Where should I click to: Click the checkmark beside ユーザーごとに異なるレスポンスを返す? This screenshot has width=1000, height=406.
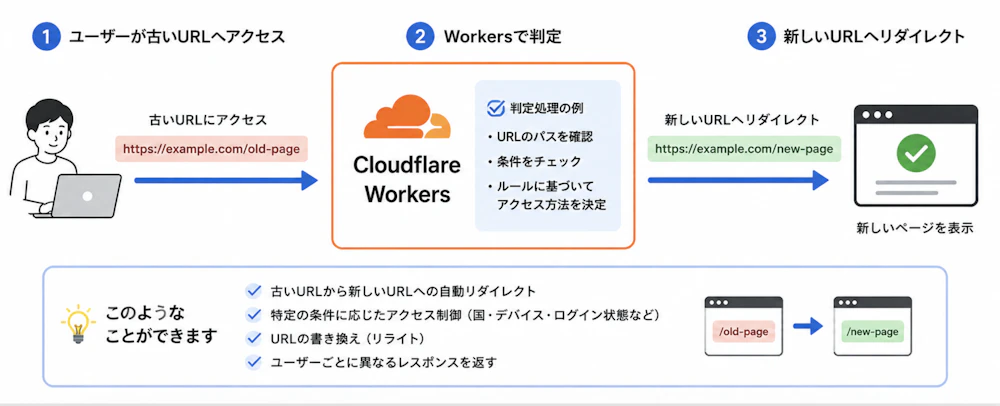point(253,362)
